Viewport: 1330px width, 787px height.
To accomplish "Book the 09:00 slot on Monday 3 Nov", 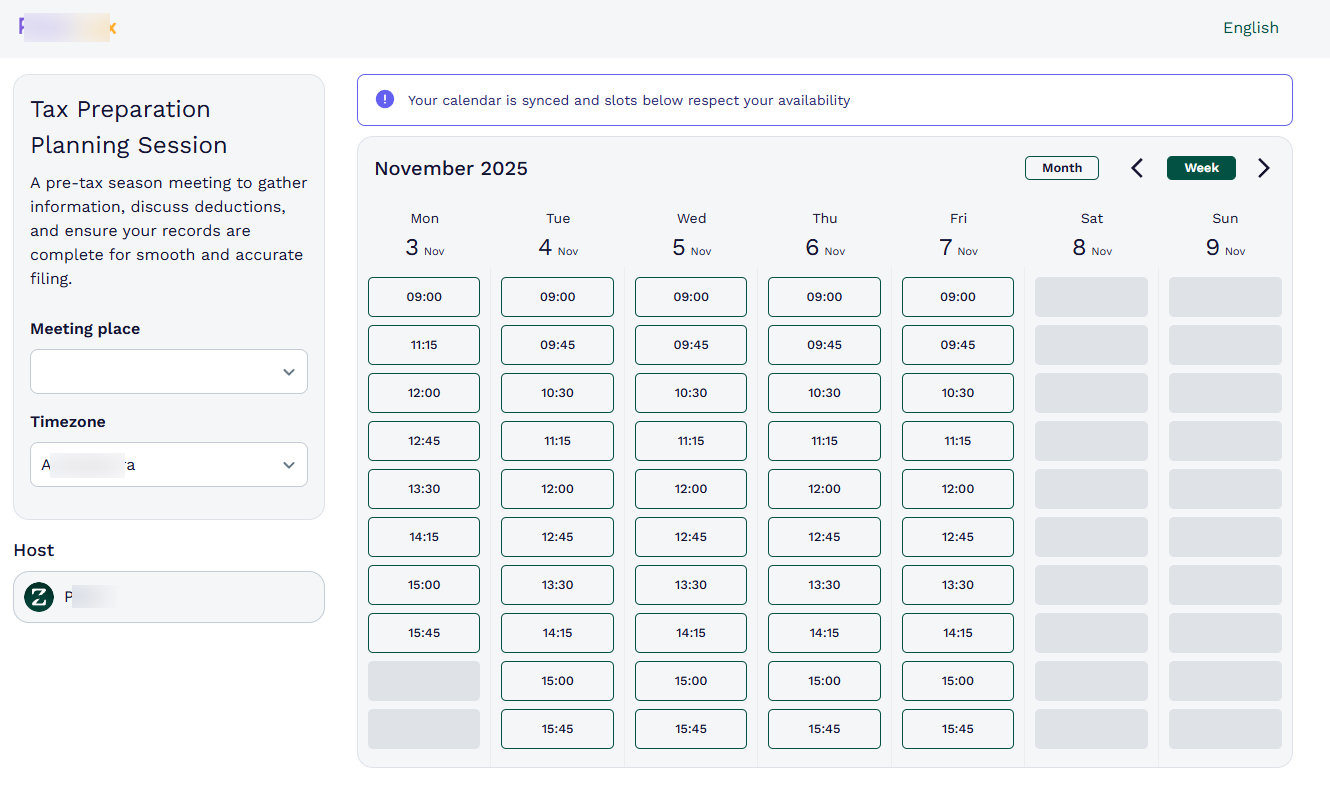I will click(x=423, y=296).
